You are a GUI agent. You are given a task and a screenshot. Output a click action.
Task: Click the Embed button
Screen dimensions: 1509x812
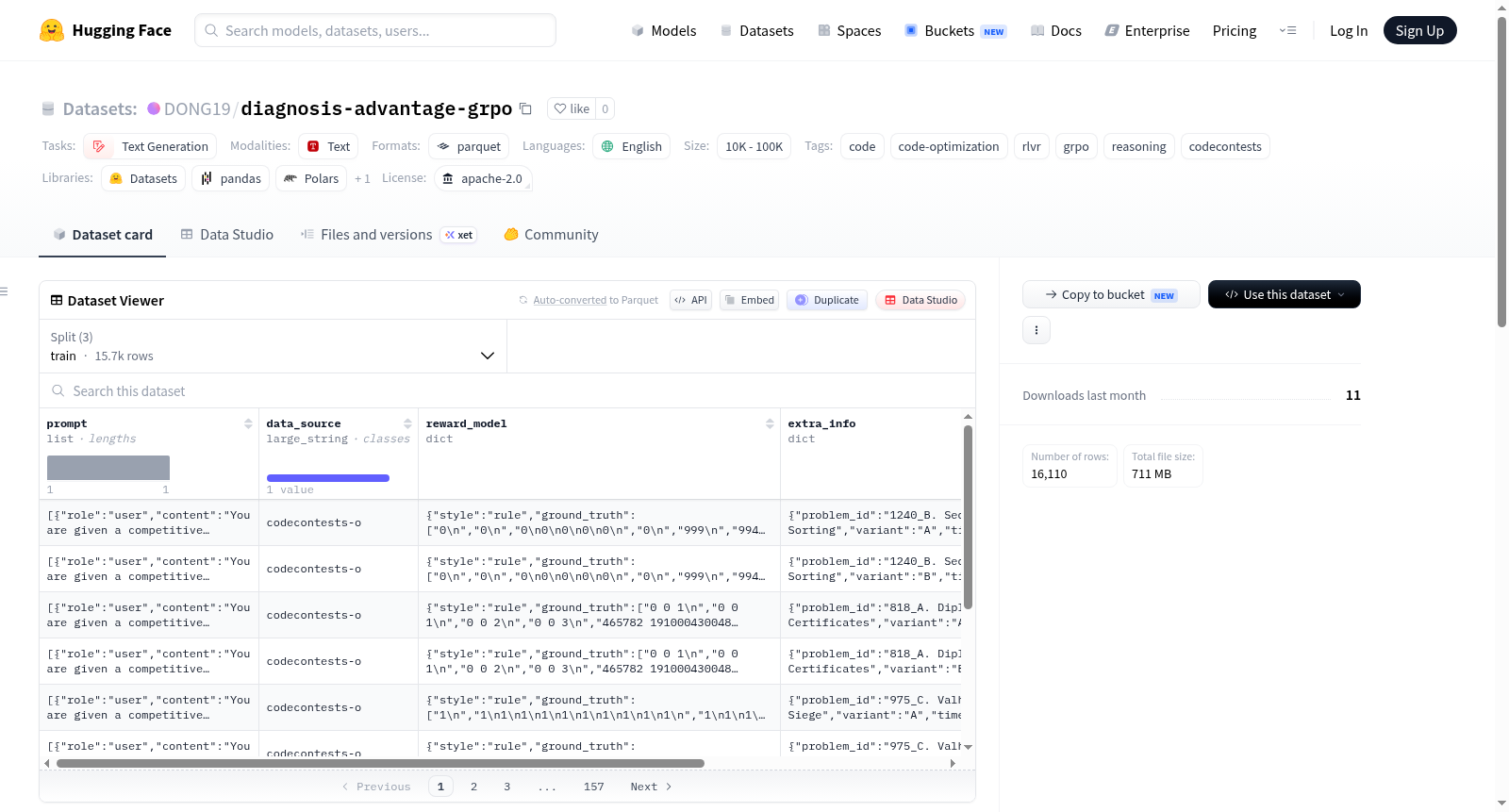749,300
